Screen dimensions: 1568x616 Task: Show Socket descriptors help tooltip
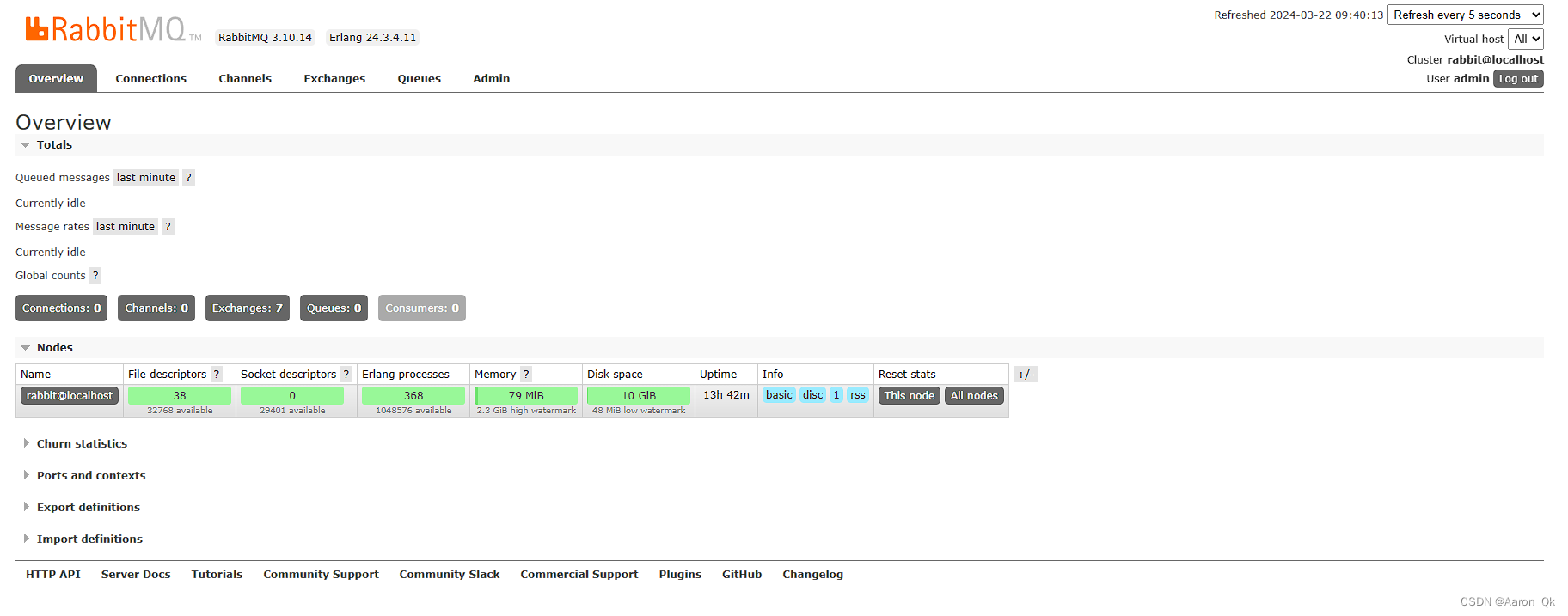tap(346, 375)
